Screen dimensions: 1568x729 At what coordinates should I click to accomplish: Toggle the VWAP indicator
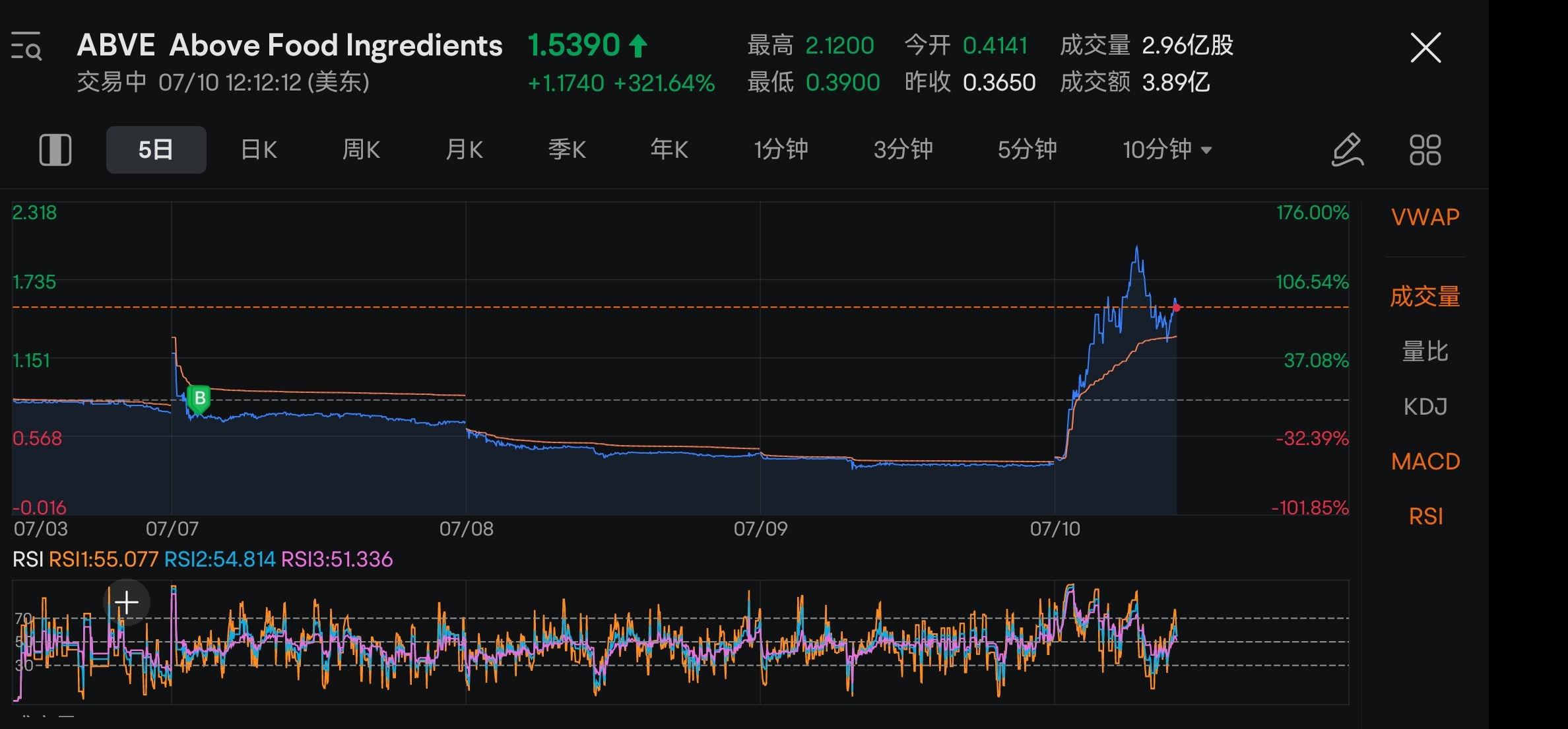coord(1425,217)
